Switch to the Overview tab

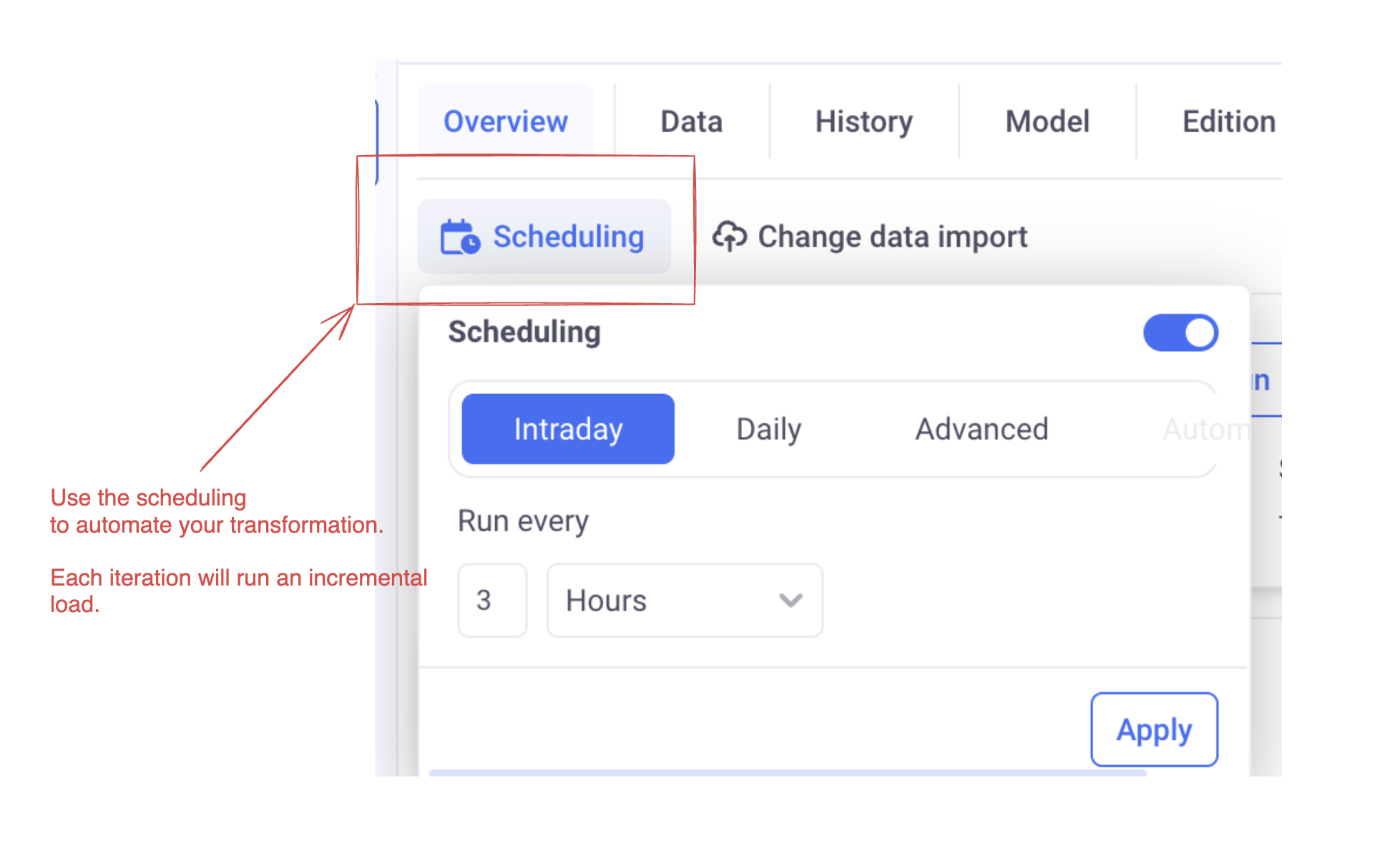506,122
